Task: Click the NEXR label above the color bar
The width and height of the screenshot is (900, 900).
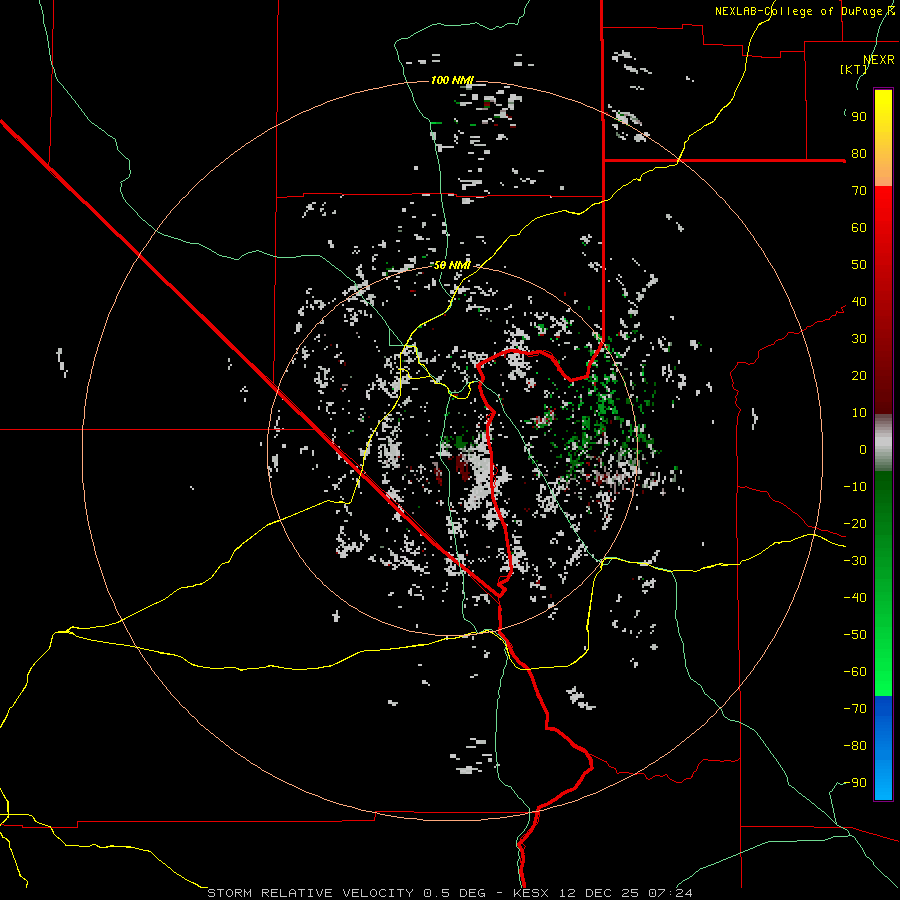Action: [x=879, y=60]
